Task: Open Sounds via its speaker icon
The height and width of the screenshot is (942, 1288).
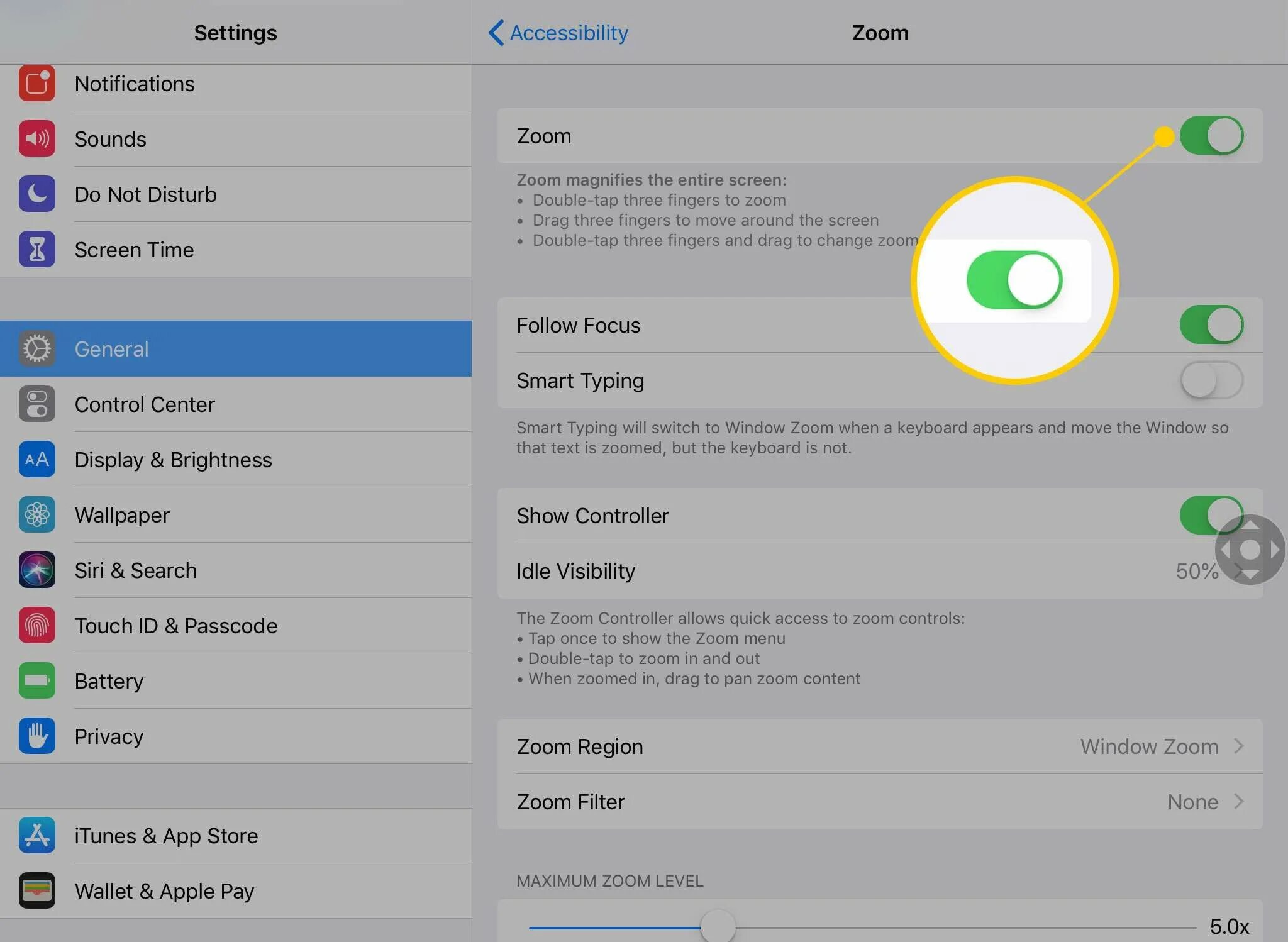Action: pos(37,139)
